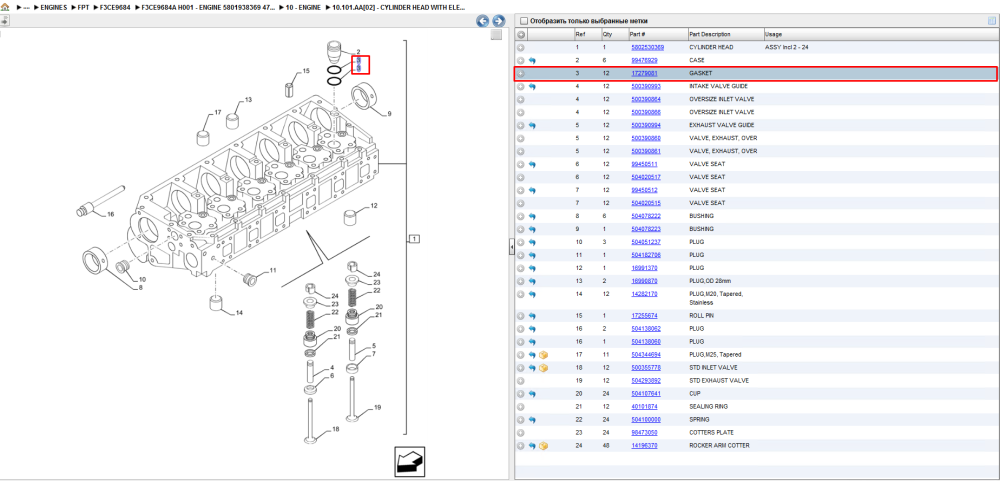Click the blue arrow for EXHAUST VALVE GUIDE
The width and height of the screenshot is (1000, 481).
pos(533,126)
